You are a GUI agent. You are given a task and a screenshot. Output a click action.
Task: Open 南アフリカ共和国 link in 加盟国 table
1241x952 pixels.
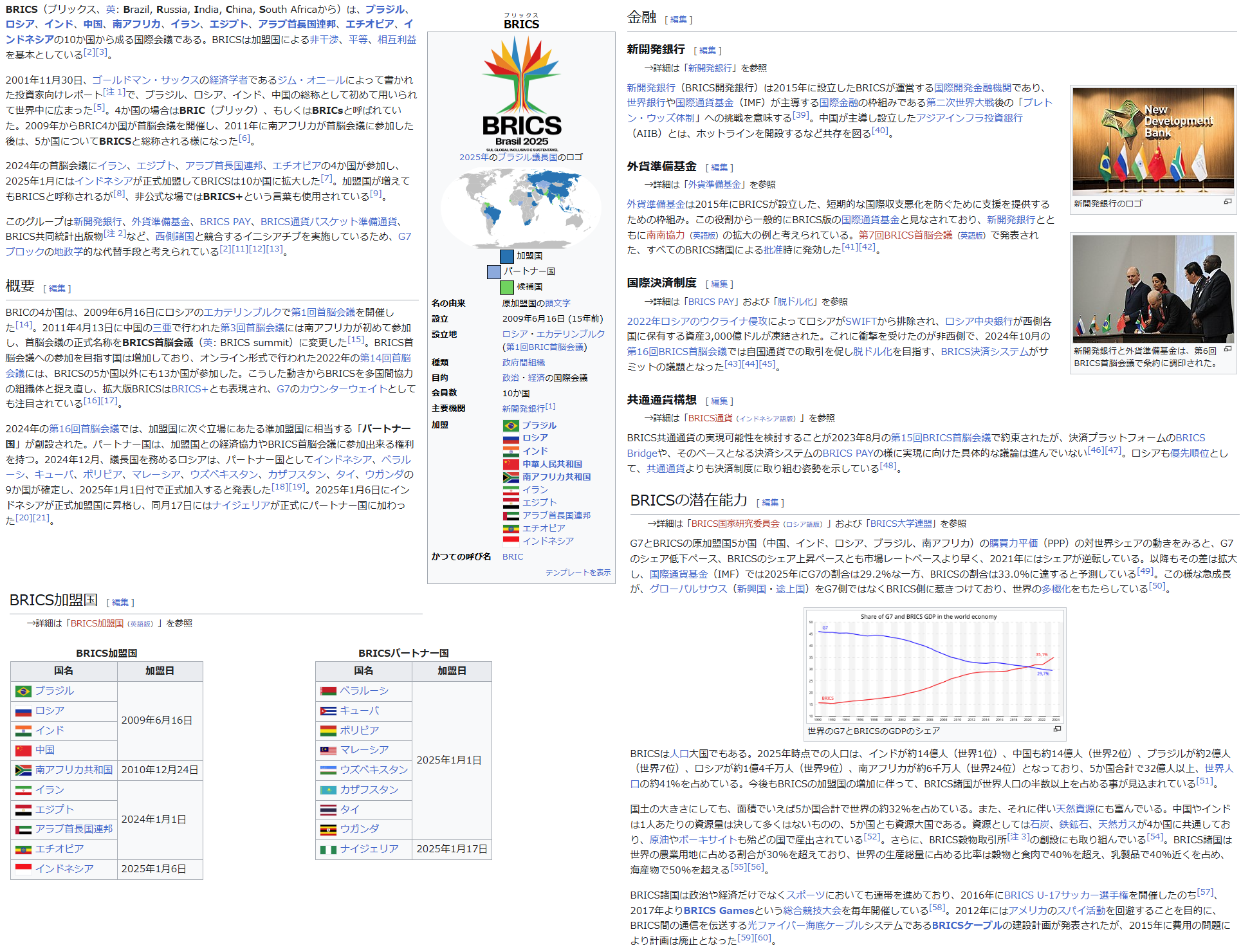[74, 771]
